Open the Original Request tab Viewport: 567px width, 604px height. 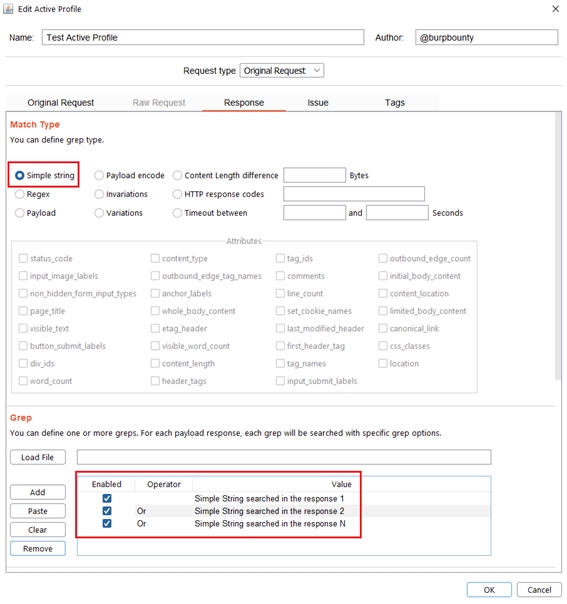[60, 103]
